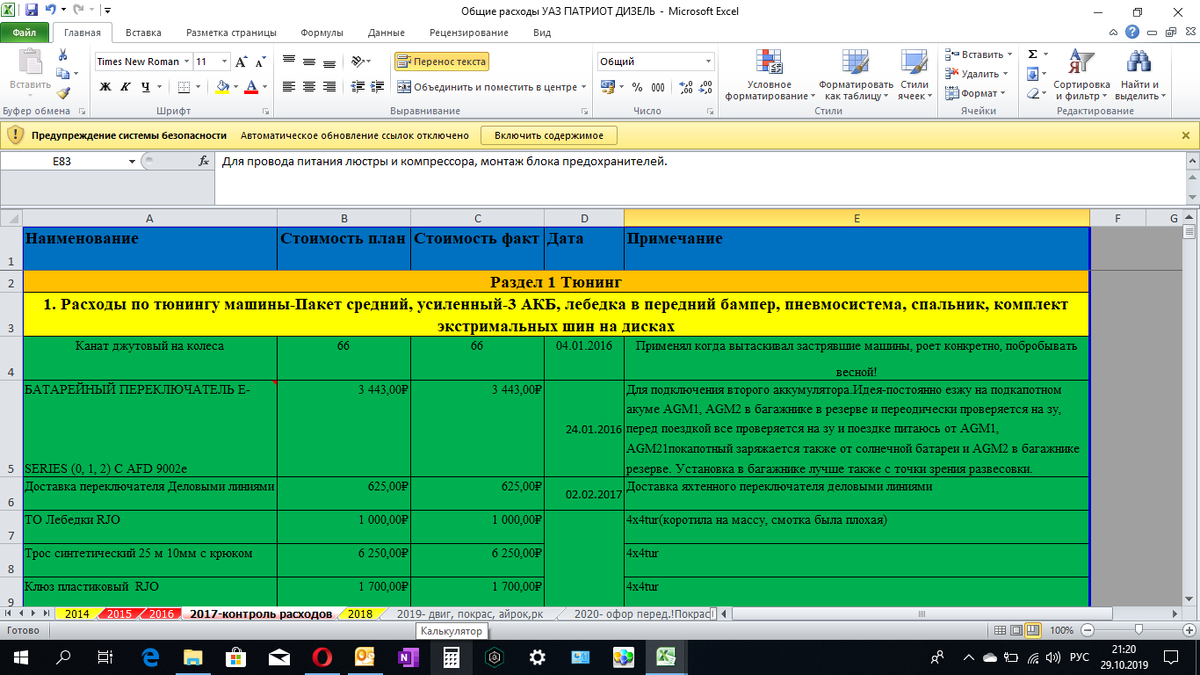Apply the accounting currency format icon
This screenshot has height=675, width=1200.
point(609,87)
